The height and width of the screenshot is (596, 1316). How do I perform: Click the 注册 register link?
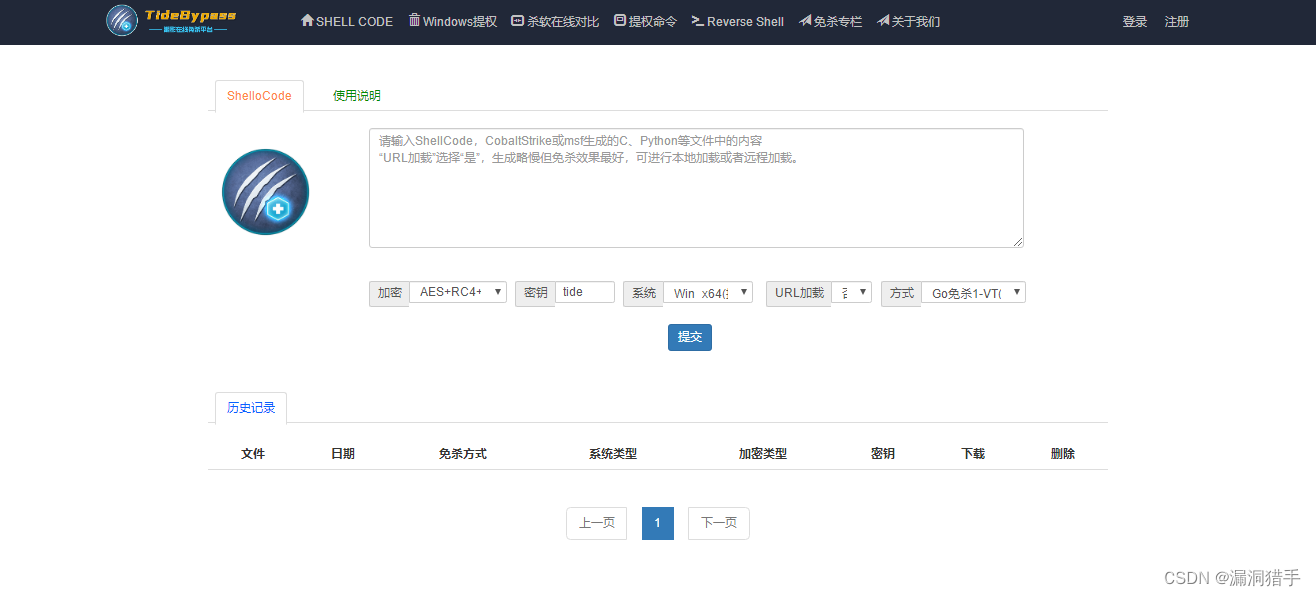tap(1177, 21)
